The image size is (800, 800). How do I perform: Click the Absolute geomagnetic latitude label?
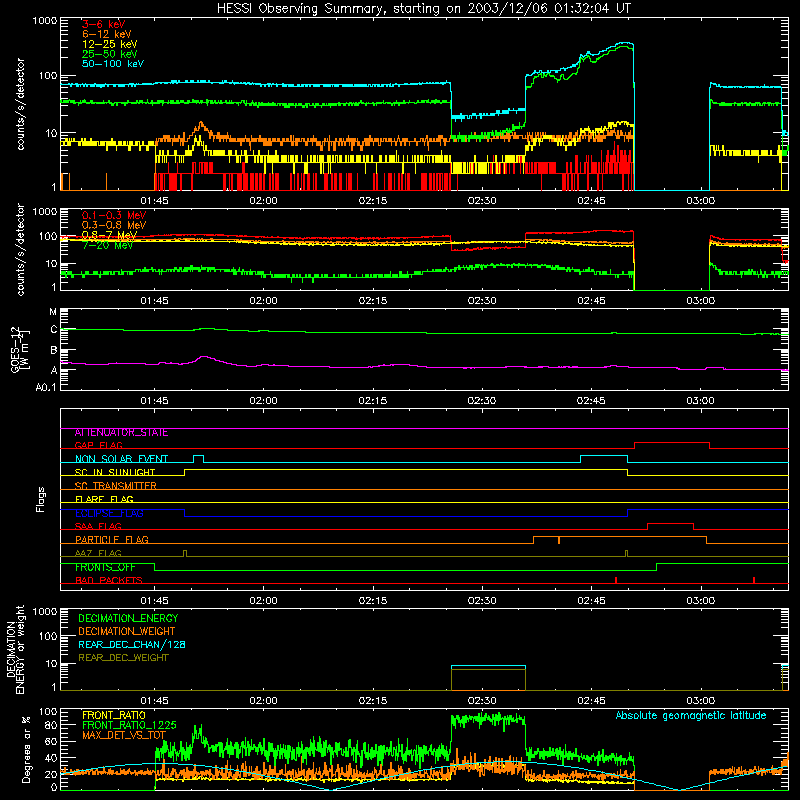[x=691, y=716]
